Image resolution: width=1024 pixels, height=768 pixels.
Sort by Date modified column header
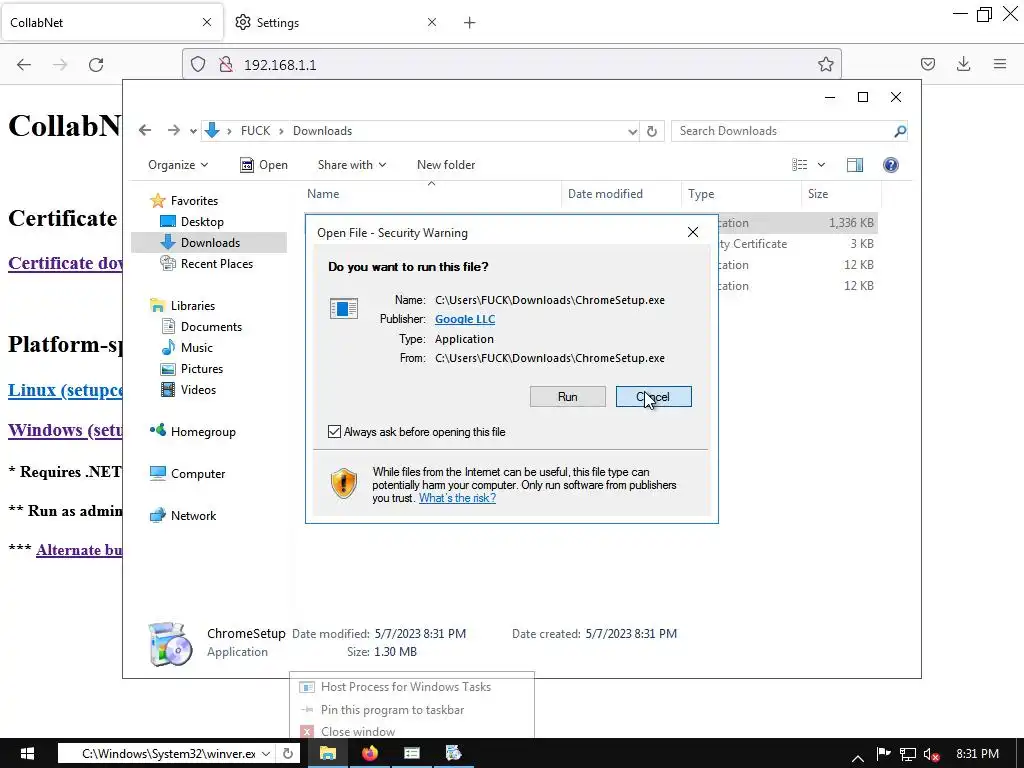pyautogui.click(x=621, y=194)
